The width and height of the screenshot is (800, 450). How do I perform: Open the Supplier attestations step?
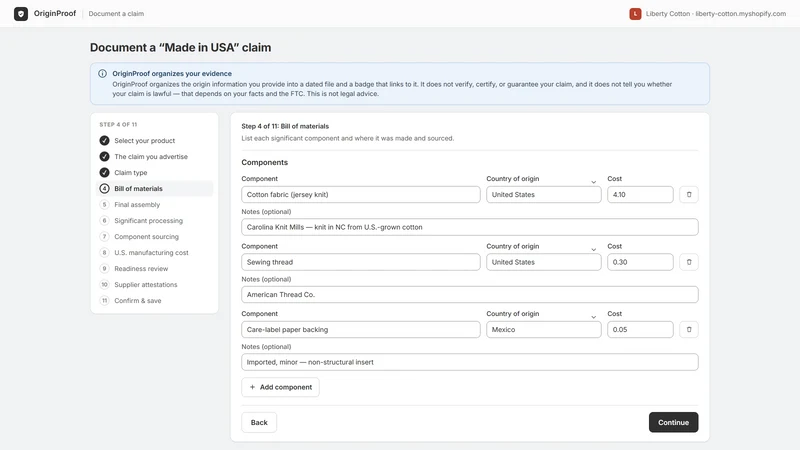[154, 285]
